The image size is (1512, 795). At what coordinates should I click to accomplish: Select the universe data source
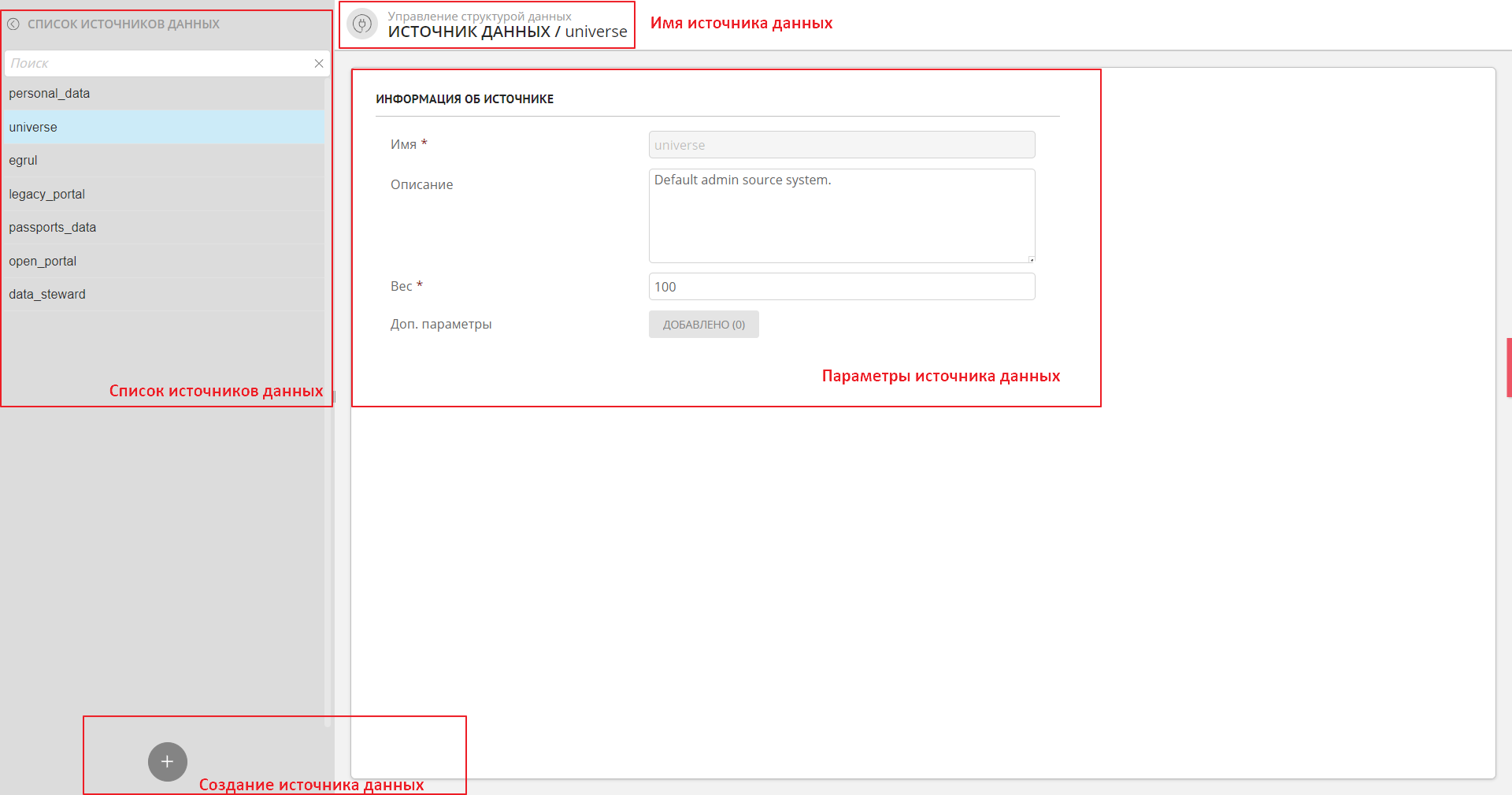(33, 128)
